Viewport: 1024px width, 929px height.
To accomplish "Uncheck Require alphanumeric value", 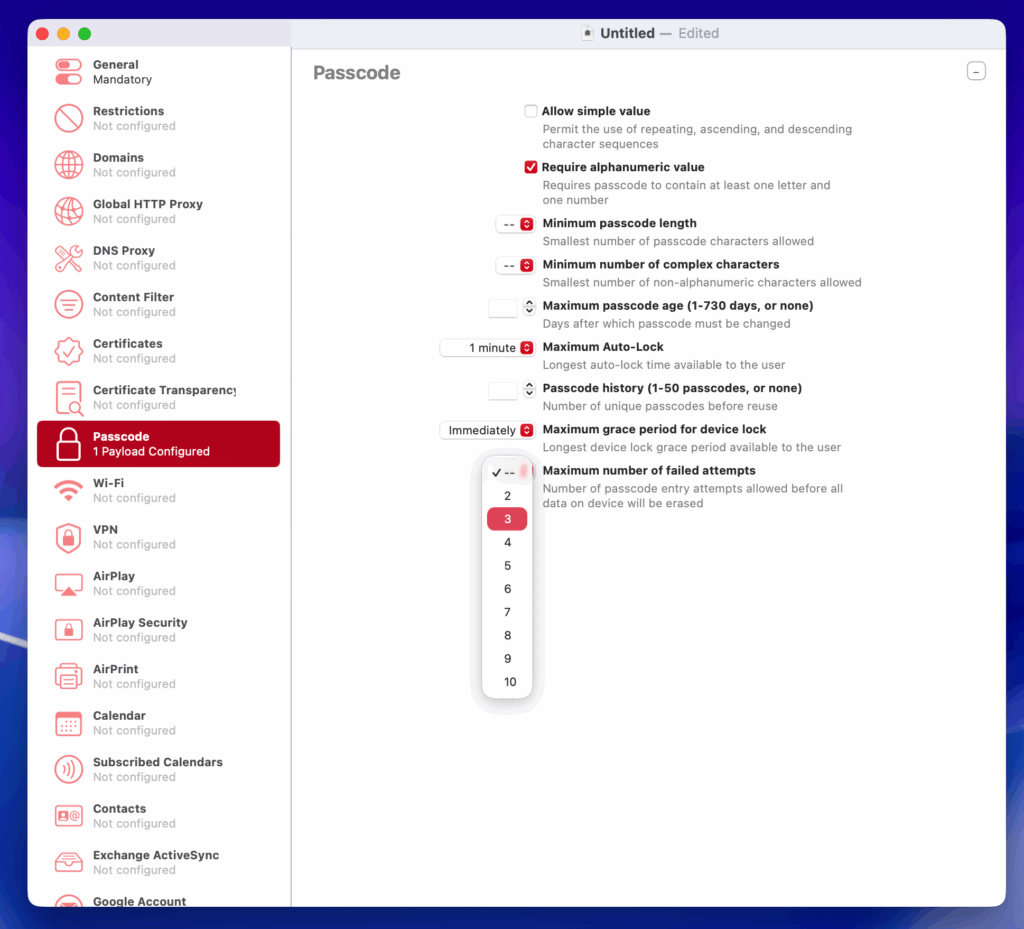I will pyautogui.click(x=531, y=167).
